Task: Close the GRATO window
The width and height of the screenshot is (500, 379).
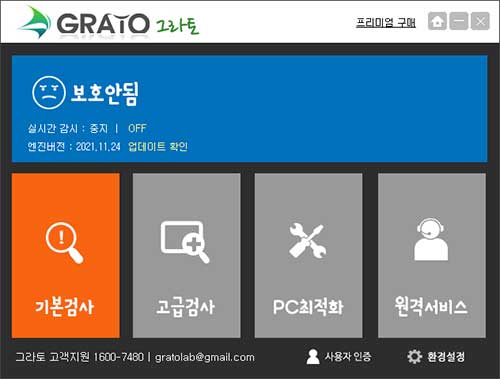Action: point(480,21)
